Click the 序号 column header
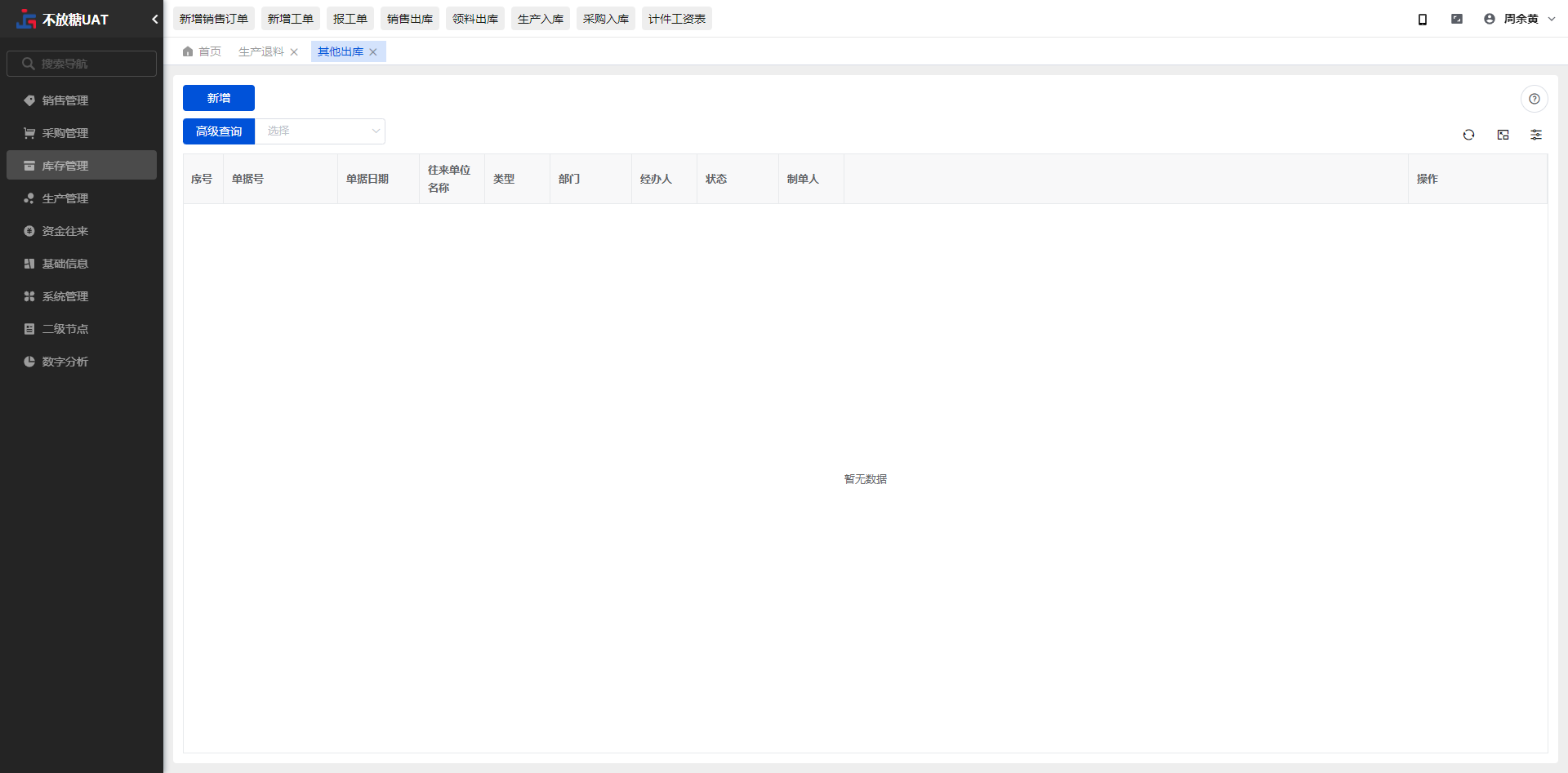Viewport: 1568px width, 773px height. click(203, 179)
